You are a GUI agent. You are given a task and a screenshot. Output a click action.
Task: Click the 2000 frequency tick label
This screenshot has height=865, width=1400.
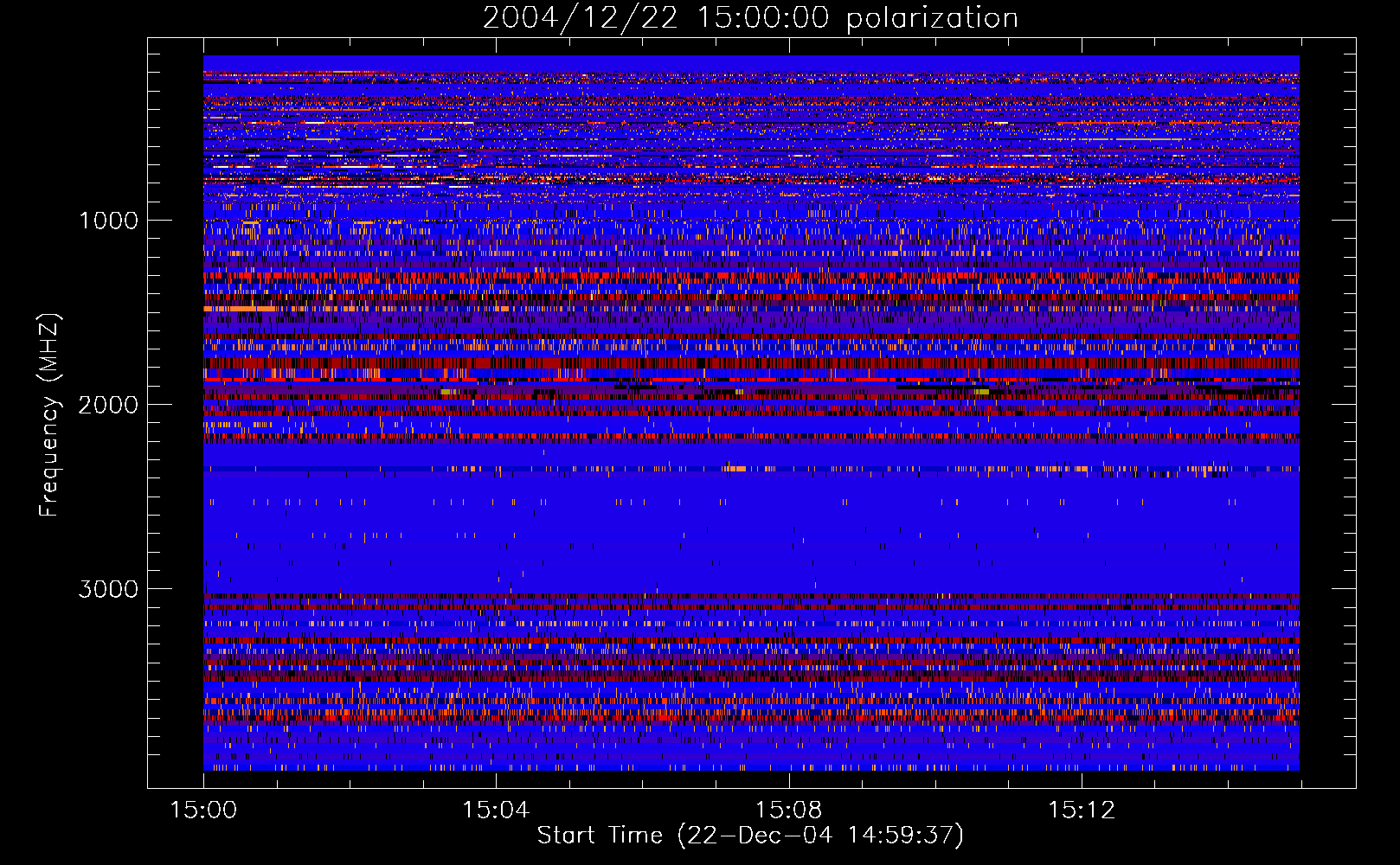click(108, 405)
